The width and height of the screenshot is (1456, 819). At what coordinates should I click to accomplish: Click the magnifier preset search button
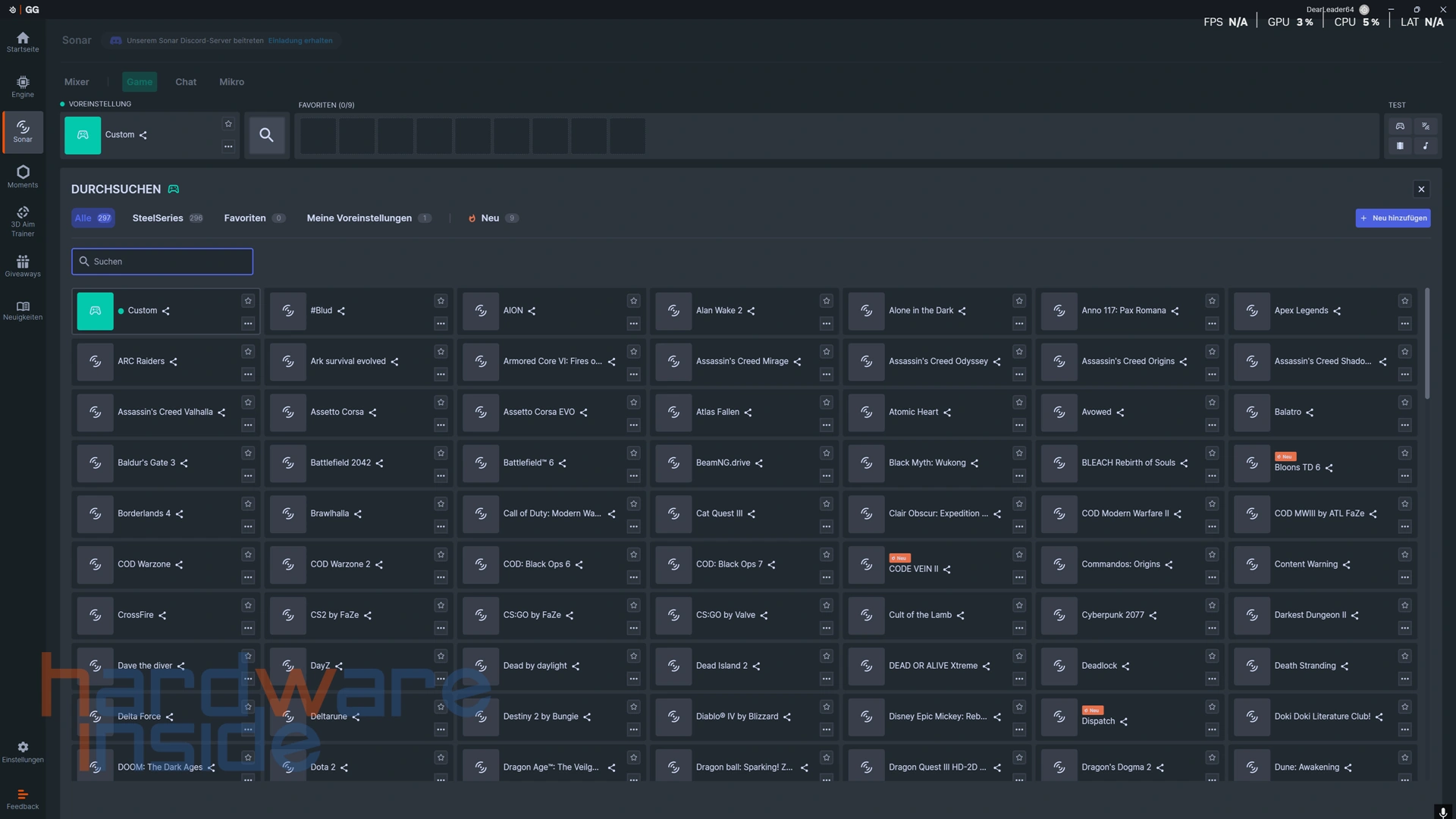click(266, 135)
